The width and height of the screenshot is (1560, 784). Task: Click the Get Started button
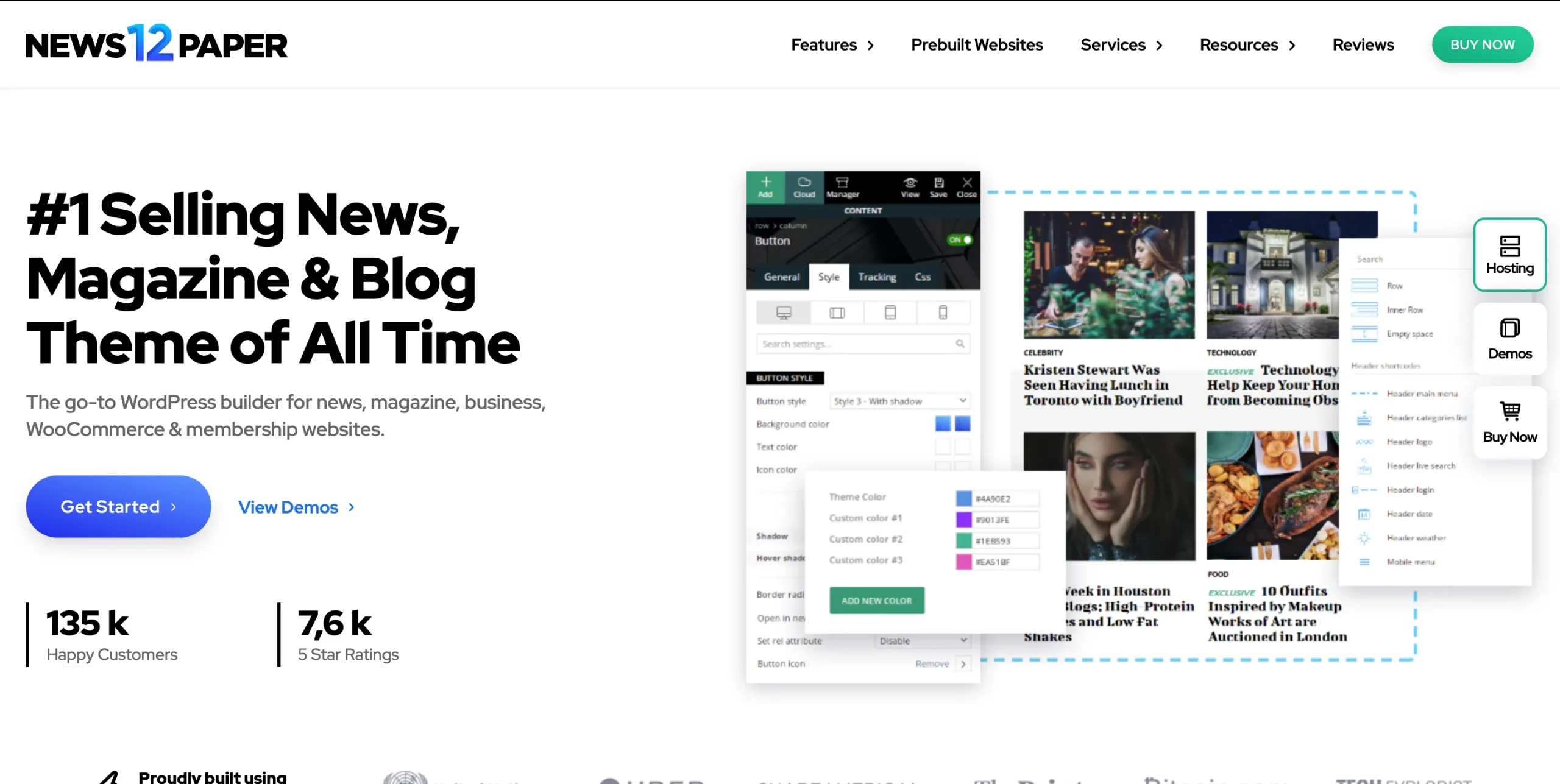118,506
